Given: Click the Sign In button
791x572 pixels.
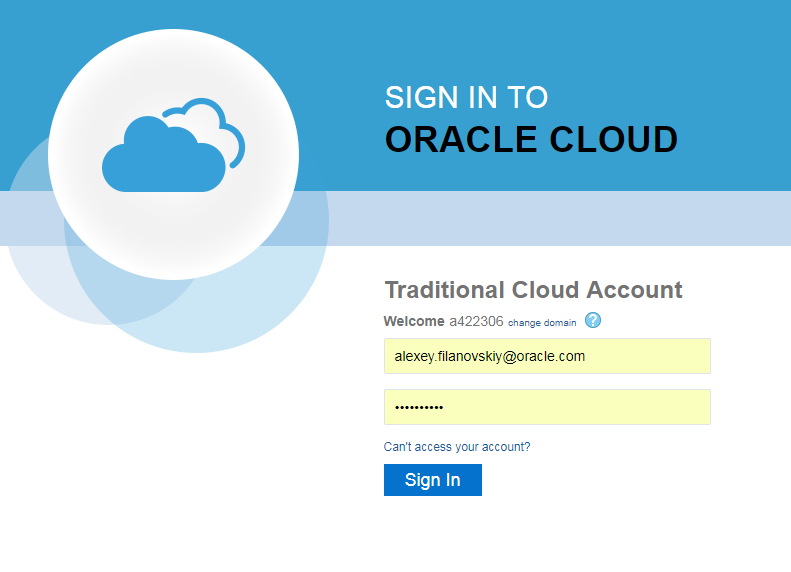Looking at the screenshot, I should [x=433, y=480].
